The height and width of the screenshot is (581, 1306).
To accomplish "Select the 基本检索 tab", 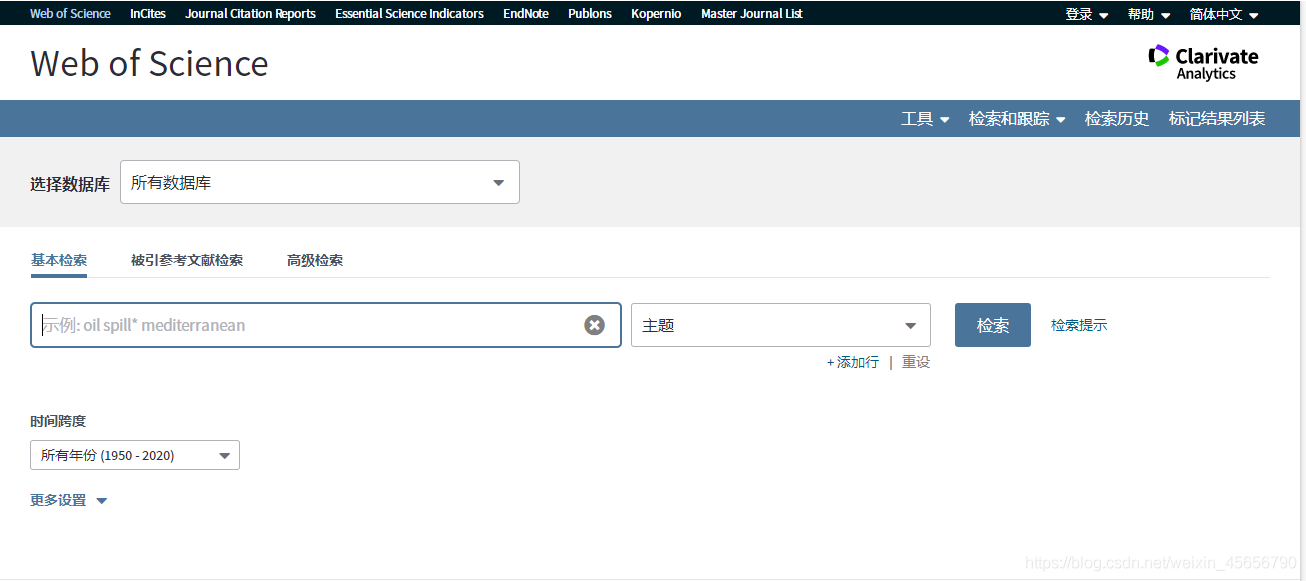I will tap(59, 260).
